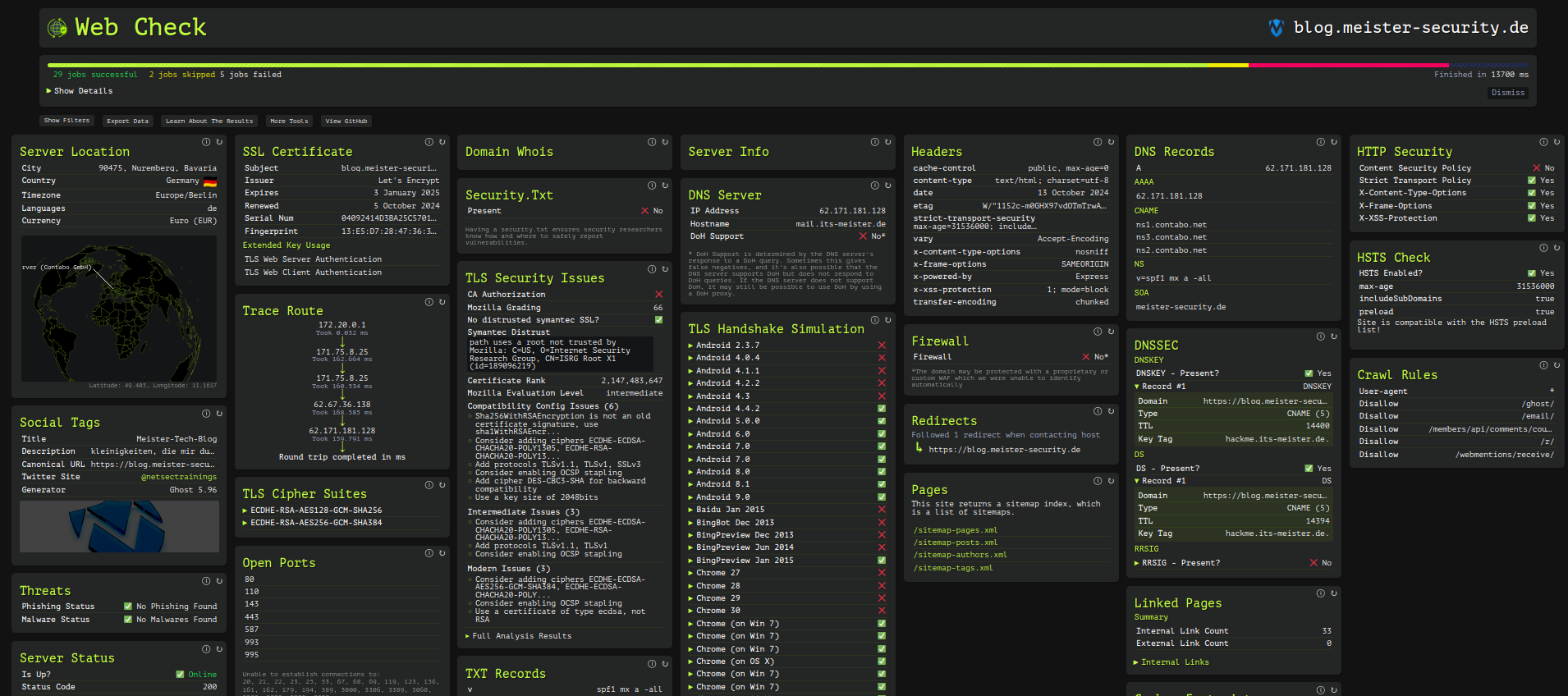Viewport: 1568px width, 696px height.
Task: Open info icon on SSL Certificate card
Action: (x=429, y=142)
